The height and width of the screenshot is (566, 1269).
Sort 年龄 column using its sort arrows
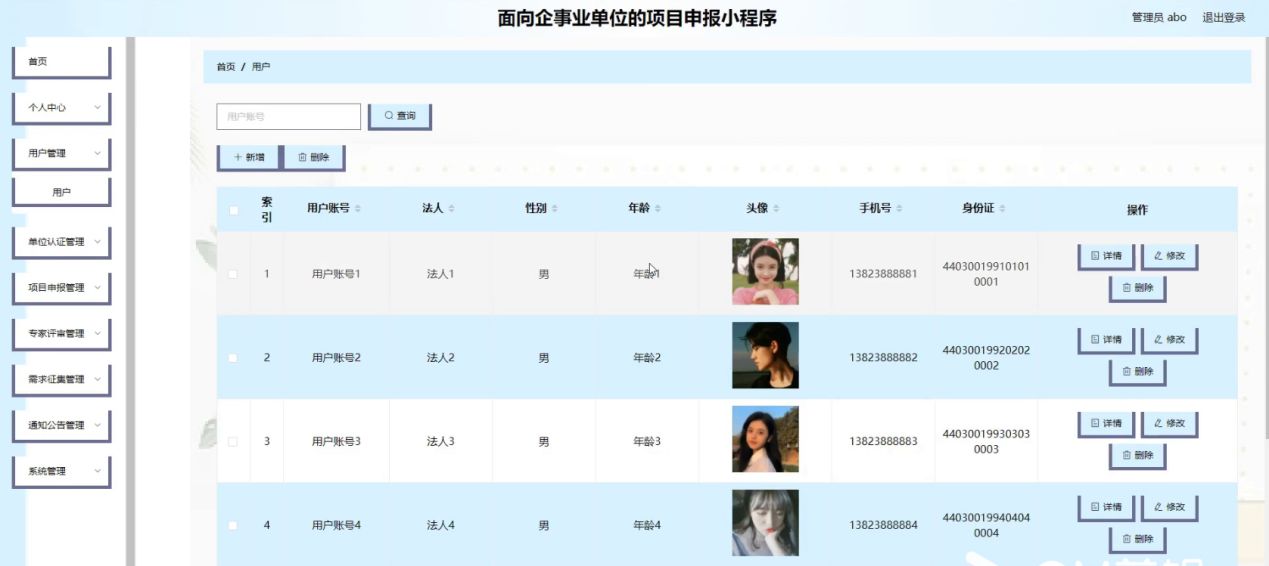(657, 208)
